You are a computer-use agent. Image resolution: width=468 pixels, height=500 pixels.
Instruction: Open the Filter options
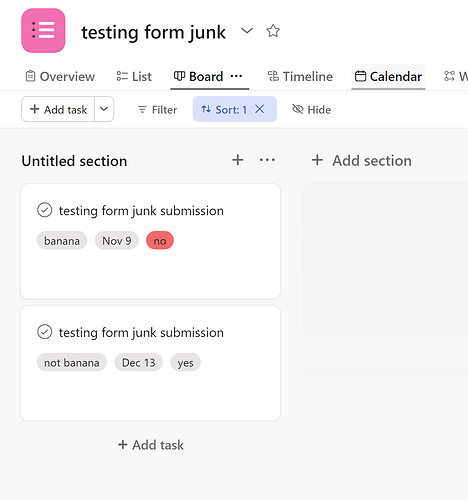pyautogui.click(x=157, y=110)
